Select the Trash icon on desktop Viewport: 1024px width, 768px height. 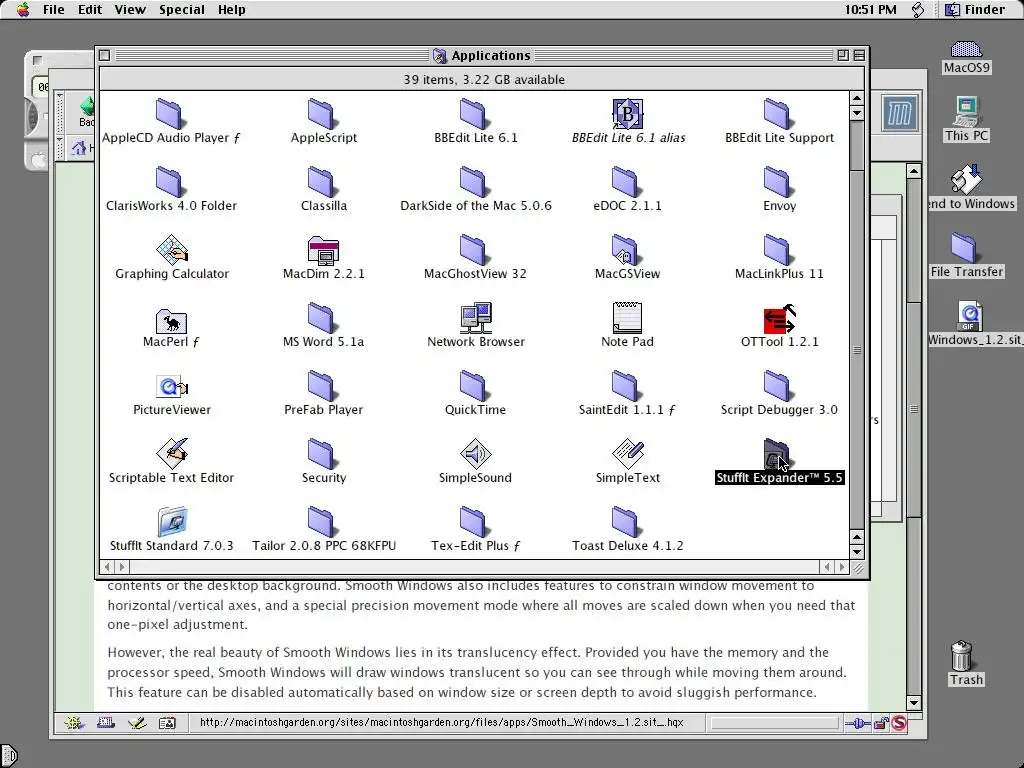pyautogui.click(x=962, y=655)
